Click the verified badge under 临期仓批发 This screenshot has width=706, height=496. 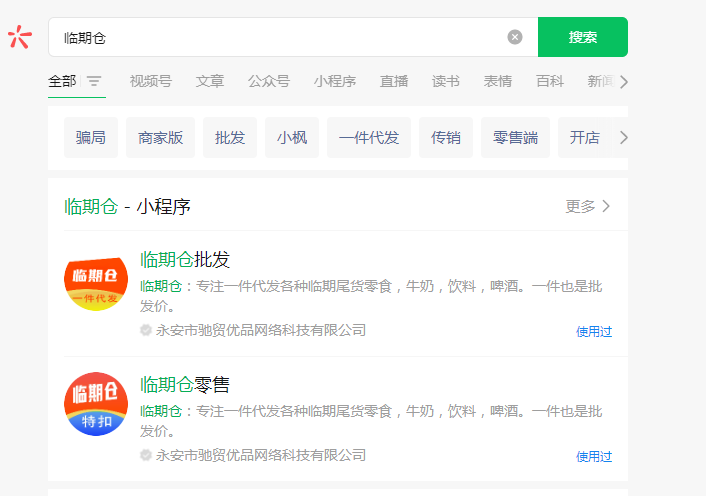(145, 330)
